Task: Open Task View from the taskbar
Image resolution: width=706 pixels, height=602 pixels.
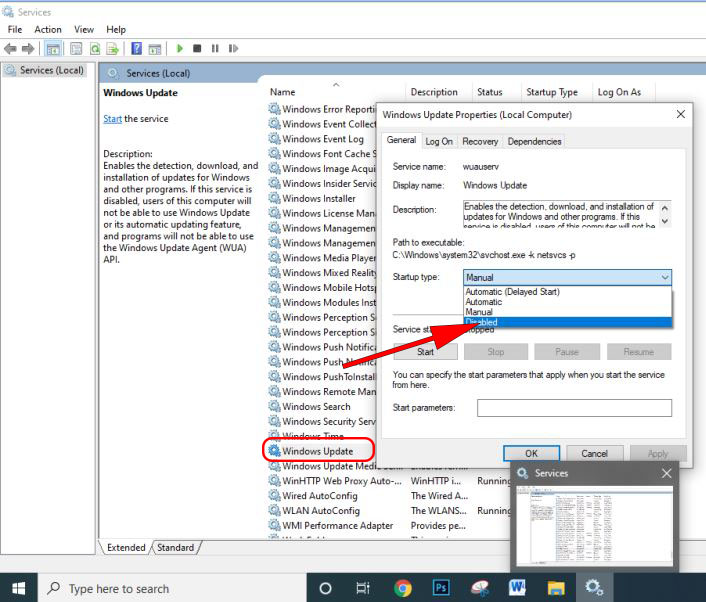Action: (x=362, y=588)
